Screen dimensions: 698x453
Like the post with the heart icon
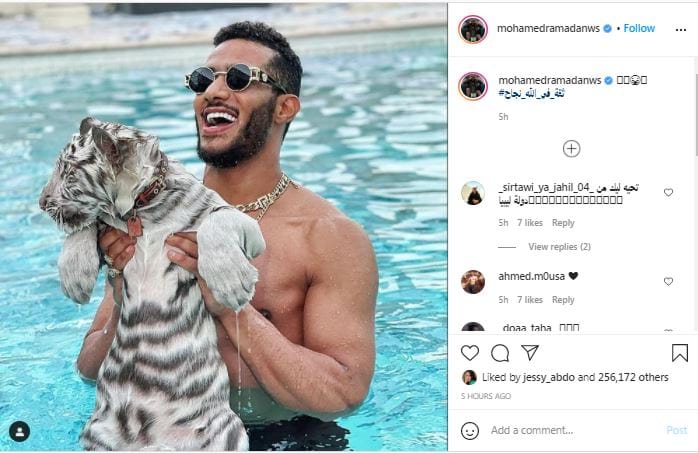pyautogui.click(x=470, y=352)
